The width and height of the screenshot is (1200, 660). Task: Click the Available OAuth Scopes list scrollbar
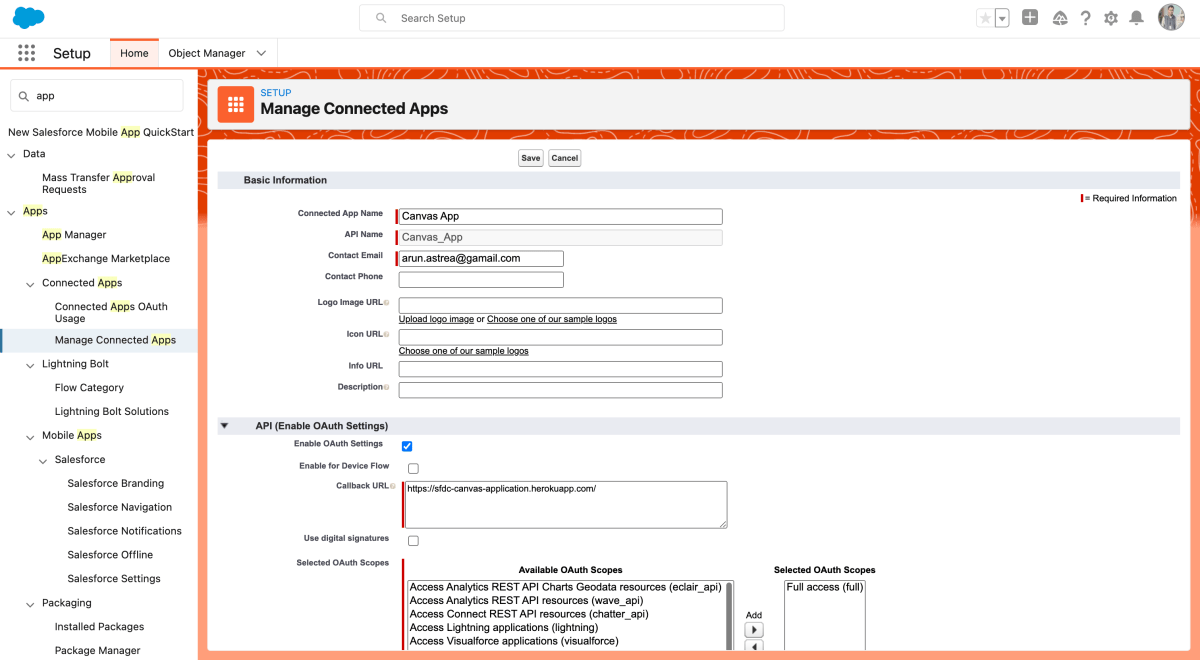730,615
